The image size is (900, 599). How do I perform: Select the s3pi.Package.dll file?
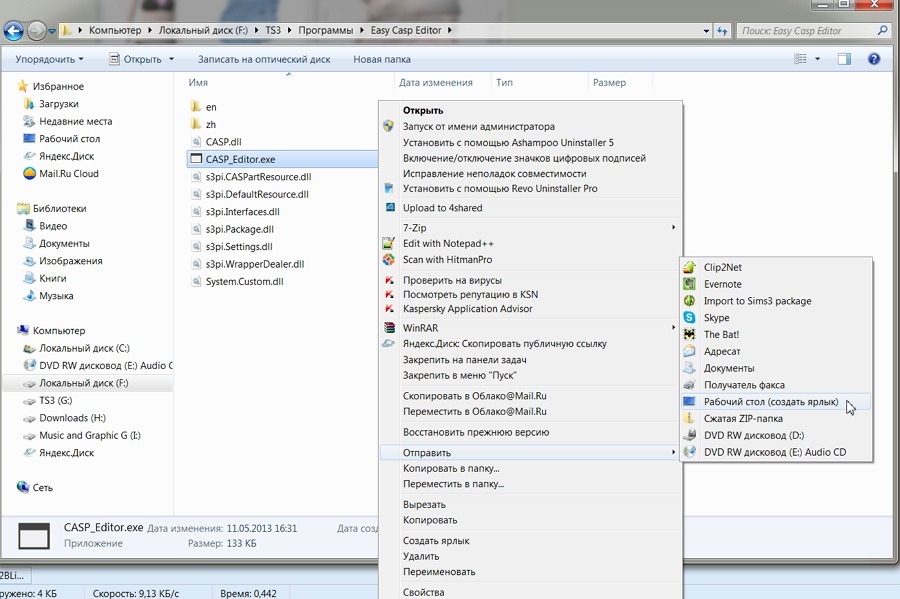239,229
